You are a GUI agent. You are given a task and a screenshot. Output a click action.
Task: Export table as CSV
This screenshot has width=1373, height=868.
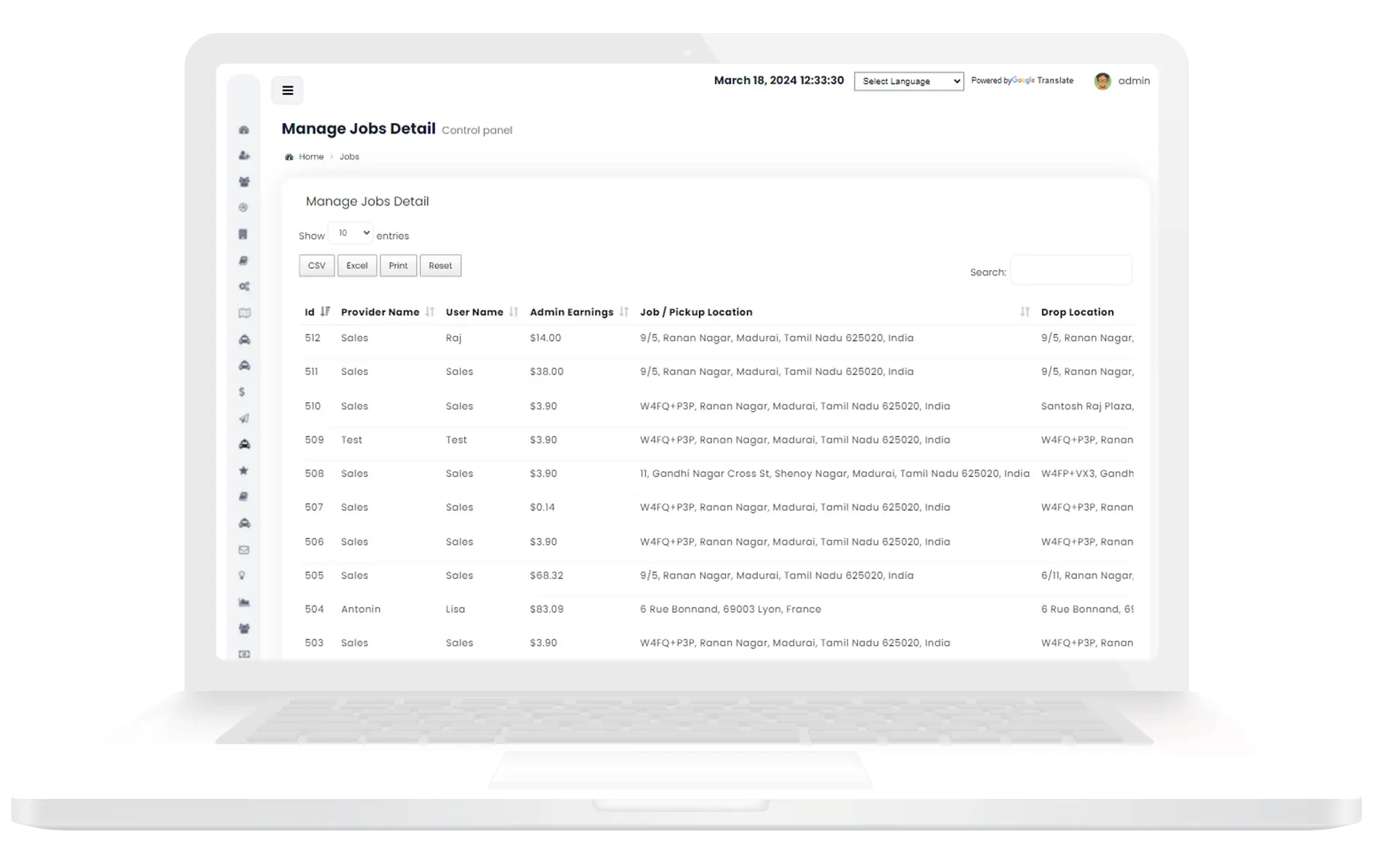point(317,266)
